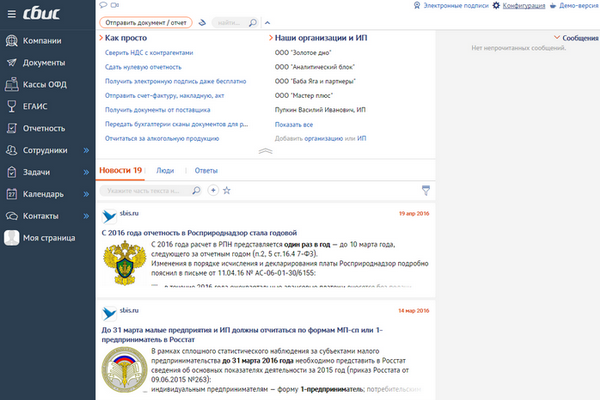Click the Компании globe icon
The image size is (600, 400).
[11, 41]
